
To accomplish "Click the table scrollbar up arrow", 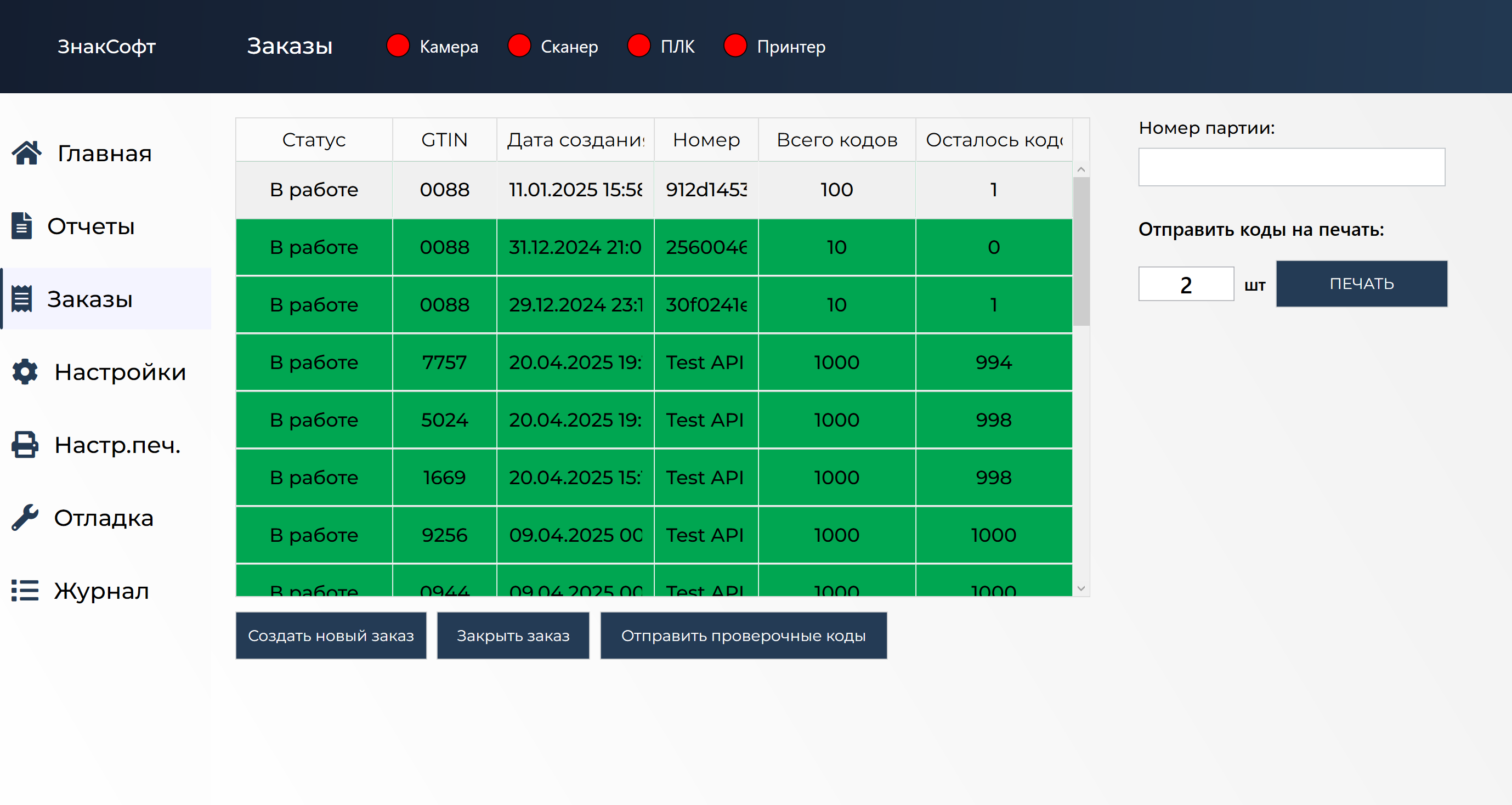I will click(1081, 169).
